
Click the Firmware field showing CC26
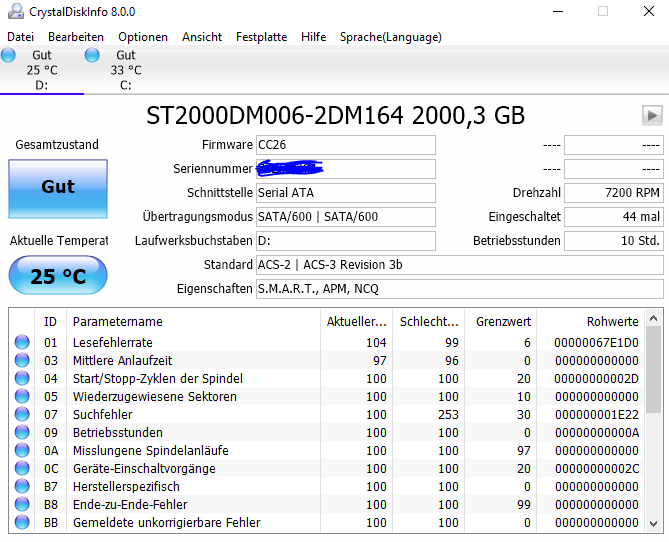pos(346,145)
